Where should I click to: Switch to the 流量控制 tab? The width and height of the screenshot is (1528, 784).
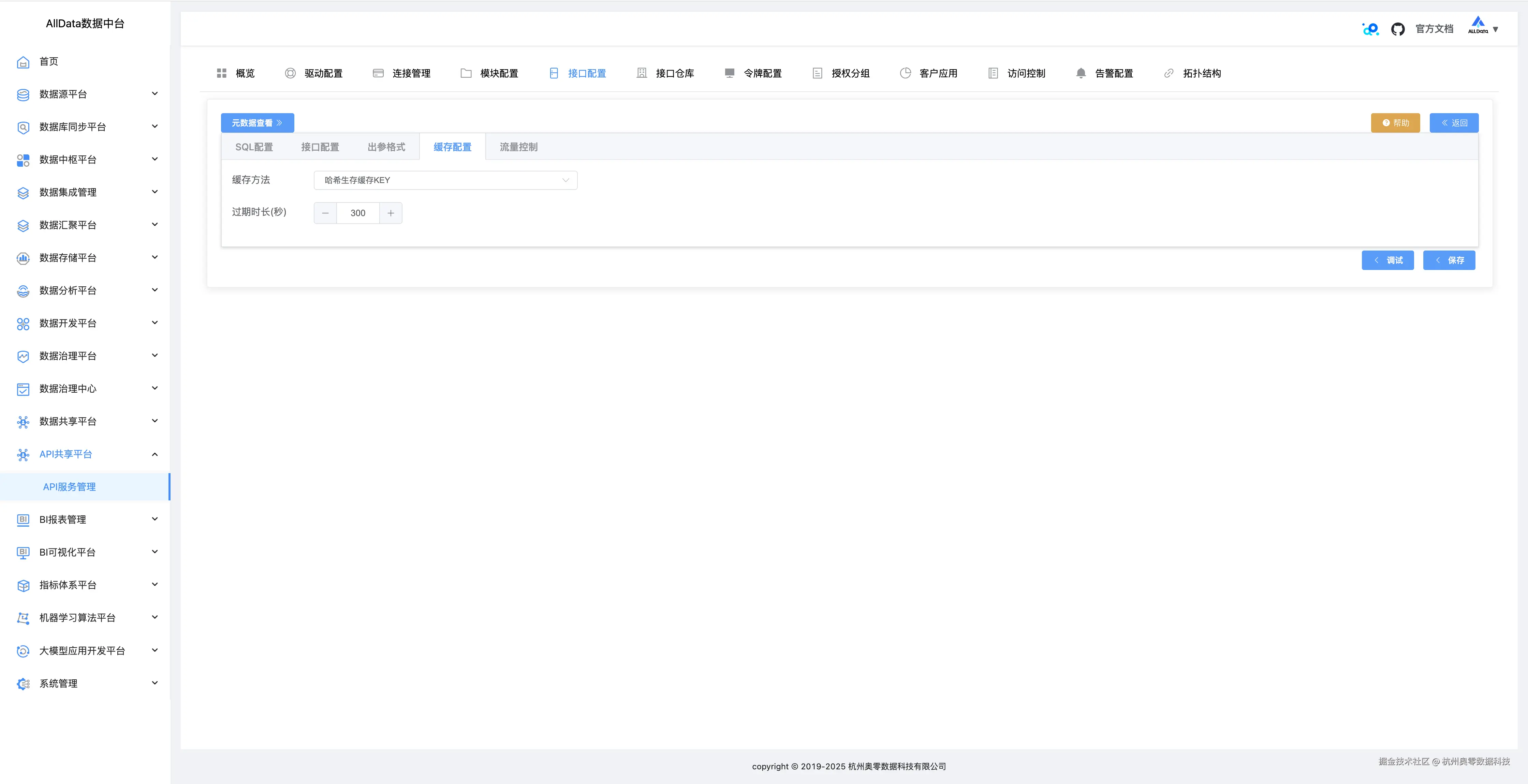518,147
